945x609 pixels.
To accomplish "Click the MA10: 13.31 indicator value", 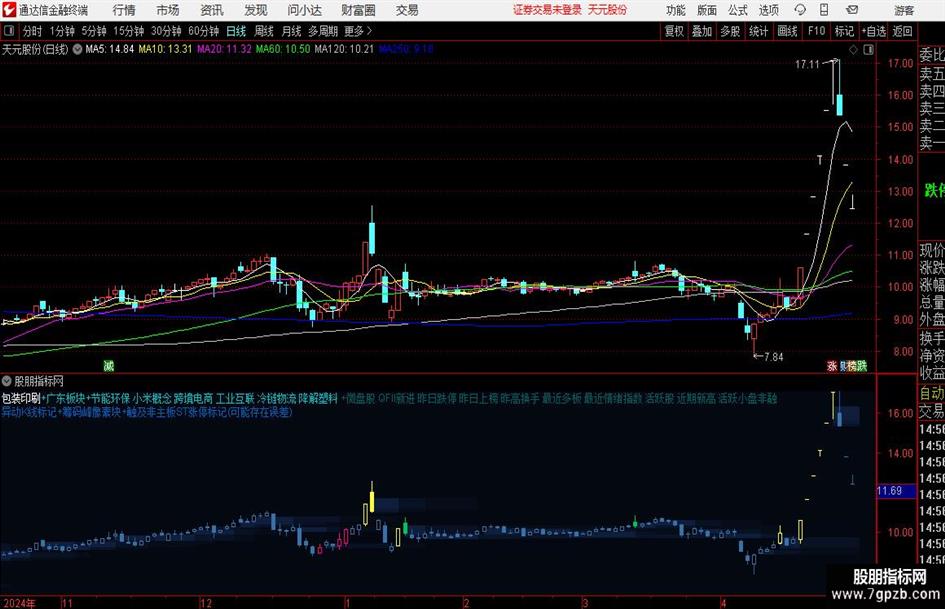I will click(165, 49).
